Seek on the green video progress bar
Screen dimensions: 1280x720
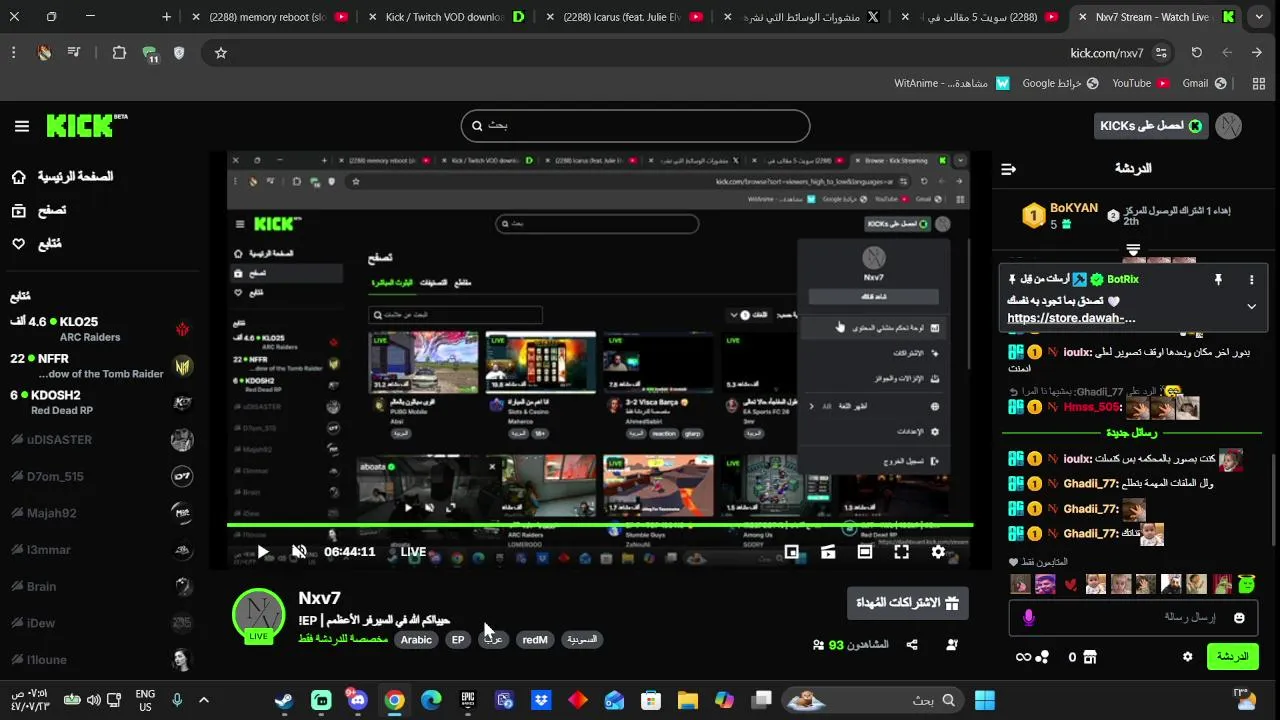coord(600,525)
